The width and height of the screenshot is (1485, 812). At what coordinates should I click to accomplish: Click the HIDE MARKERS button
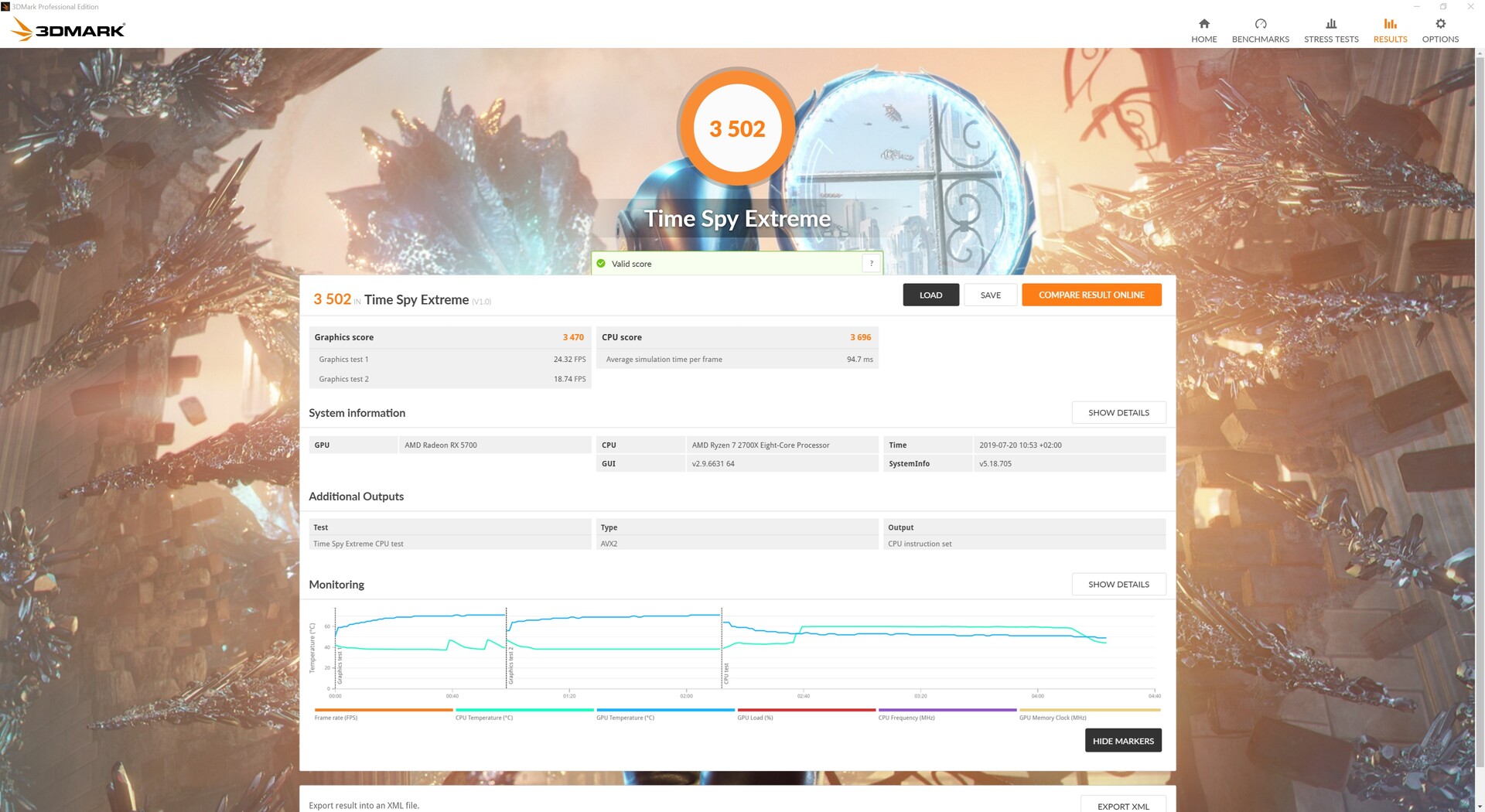1123,741
